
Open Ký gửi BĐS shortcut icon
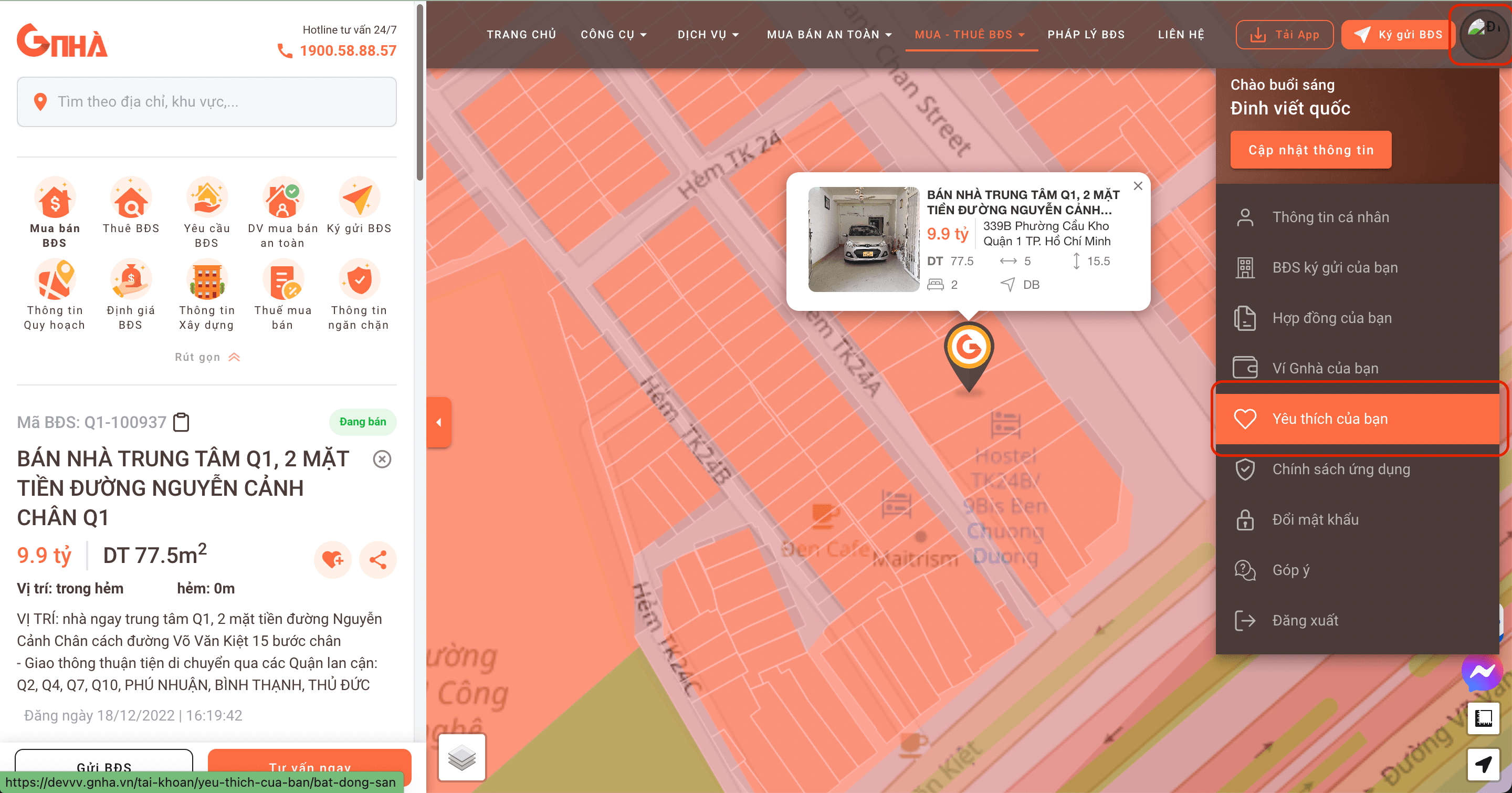click(x=359, y=198)
